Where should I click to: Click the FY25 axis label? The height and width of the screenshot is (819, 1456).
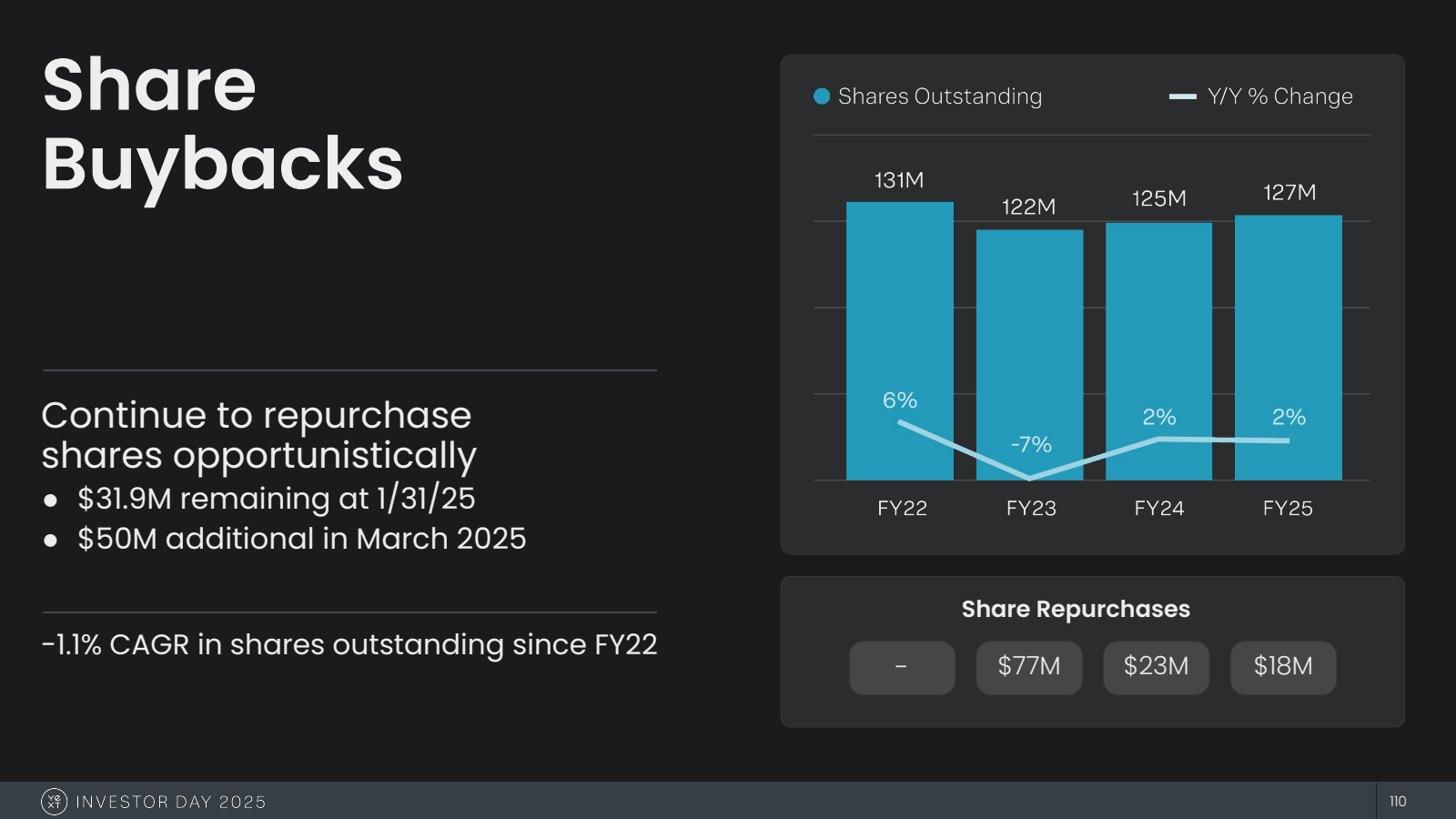(x=1288, y=509)
